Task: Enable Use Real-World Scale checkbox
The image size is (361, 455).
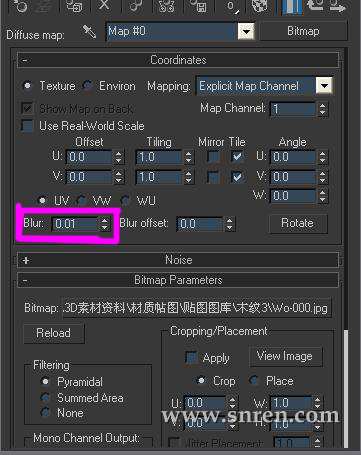Action: [x=27, y=126]
